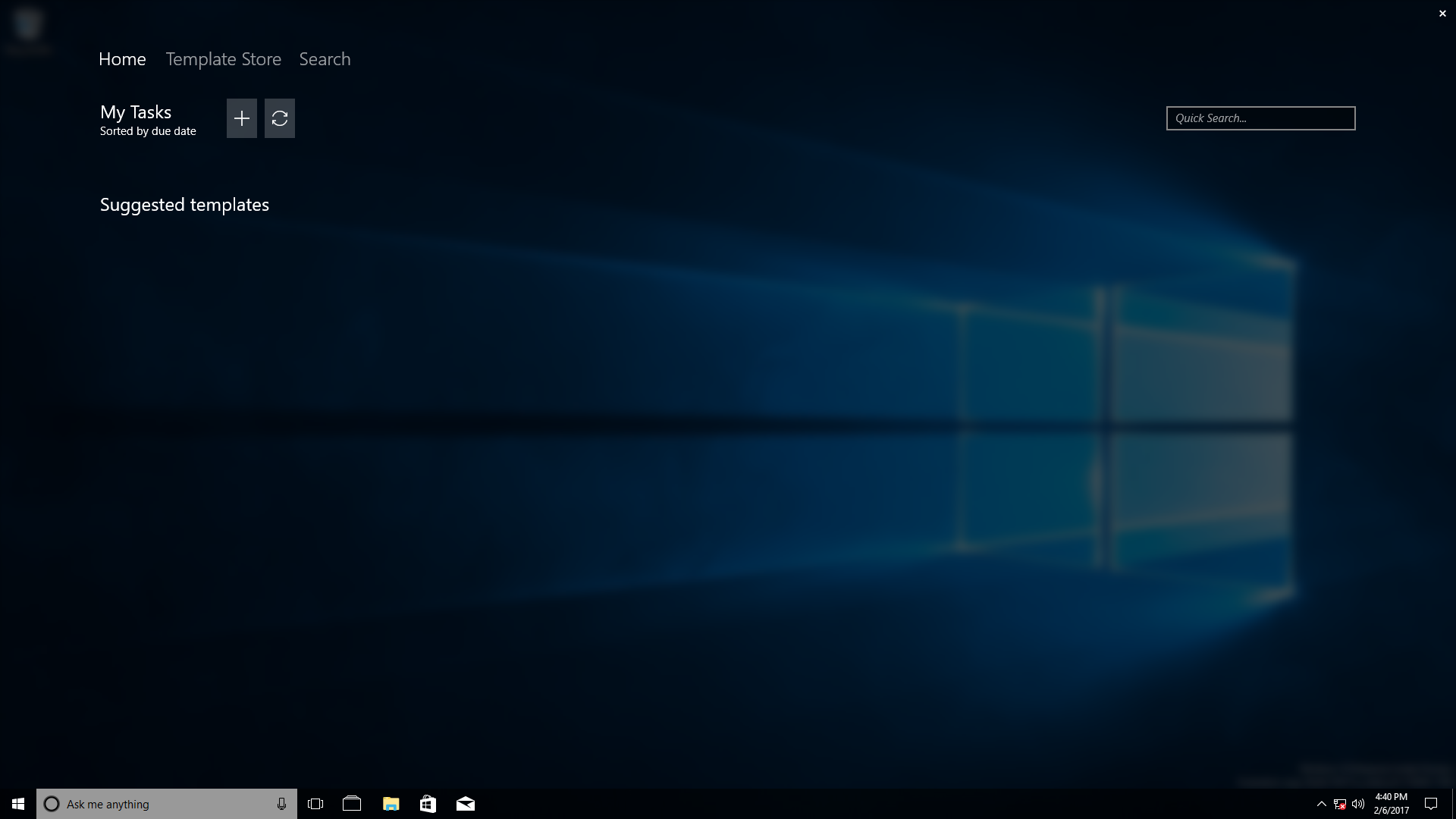Click the network status tray icon

coord(1340,804)
